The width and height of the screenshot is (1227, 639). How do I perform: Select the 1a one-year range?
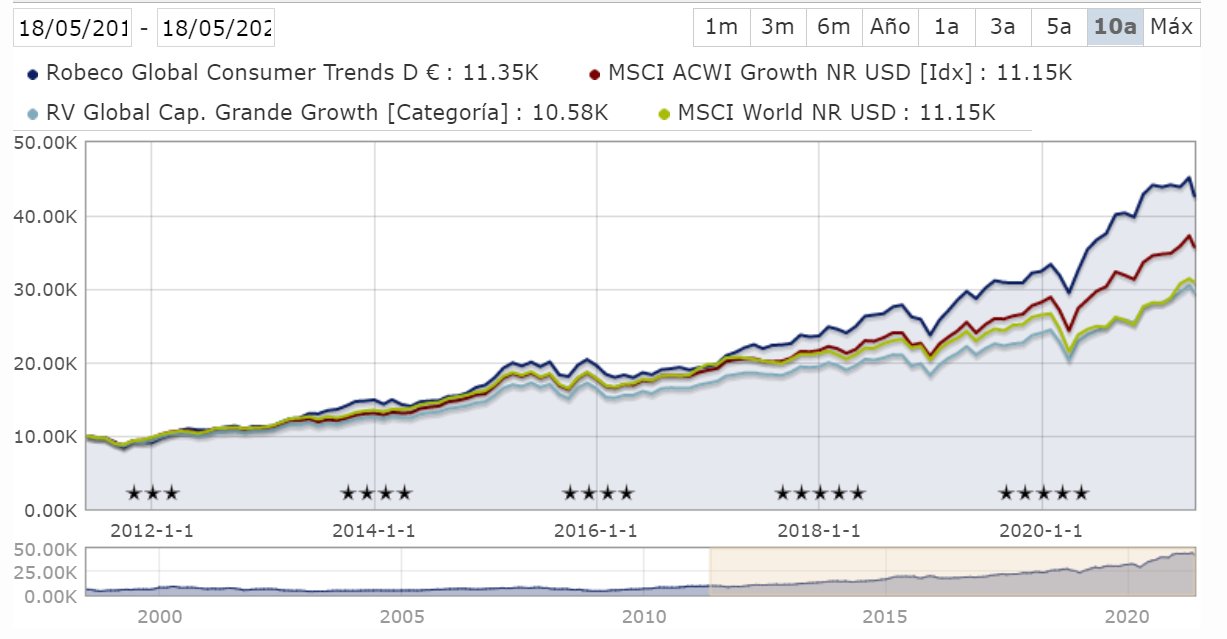click(x=946, y=27)
